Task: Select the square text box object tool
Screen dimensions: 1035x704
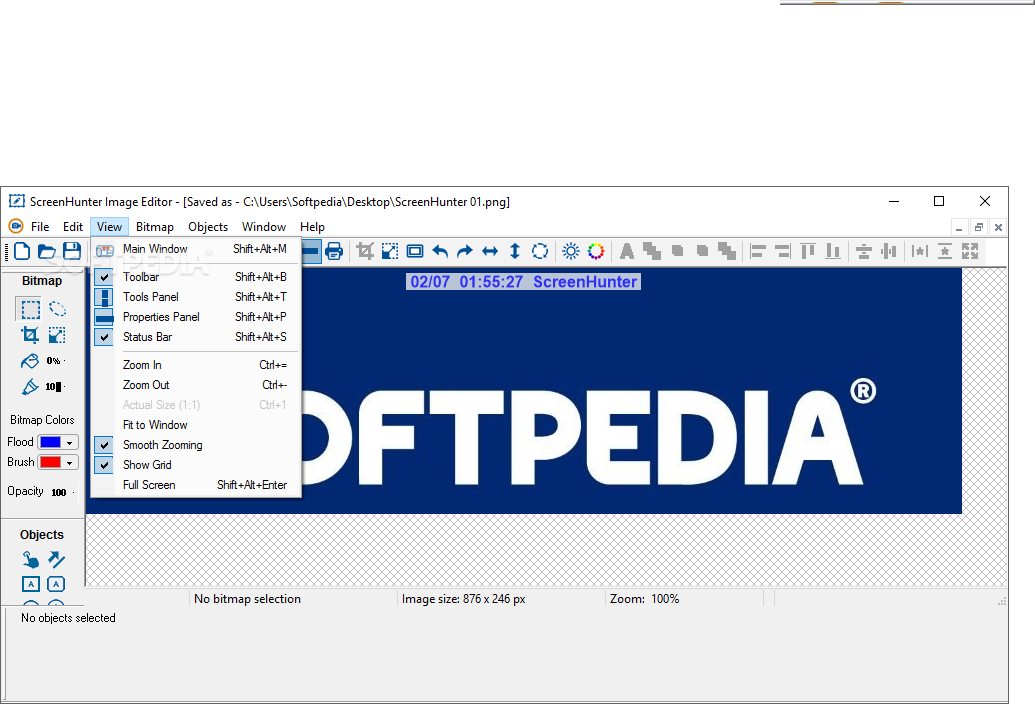Action: click(x=31, y=584)
